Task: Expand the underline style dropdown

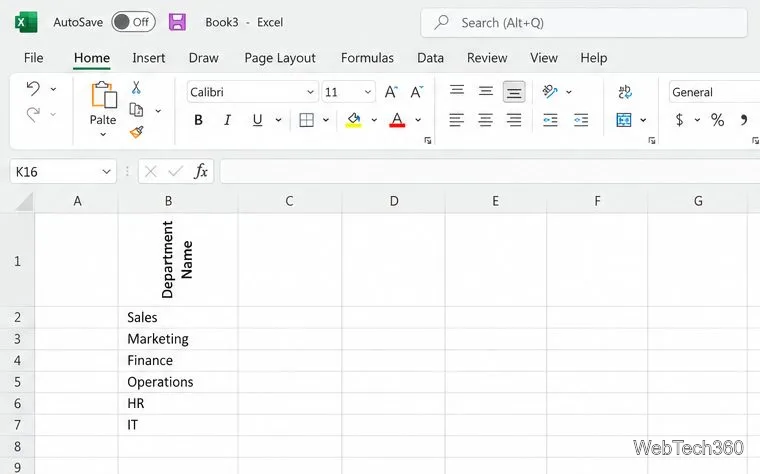Action: (x=278, y=120)
